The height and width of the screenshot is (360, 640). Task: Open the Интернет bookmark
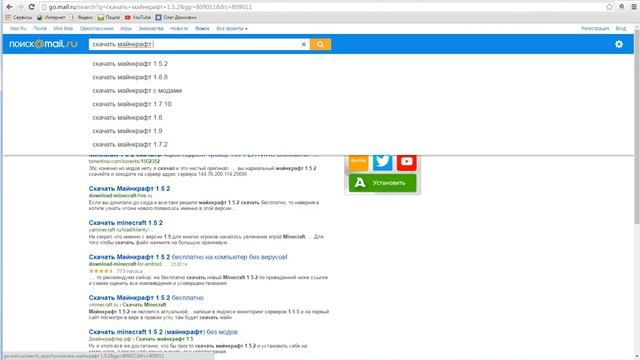[x=51, y=18]
